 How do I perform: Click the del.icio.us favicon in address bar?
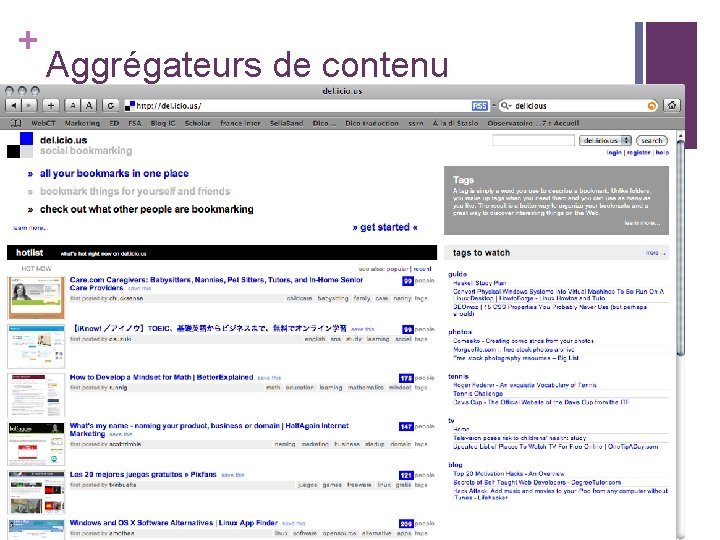tap(130, 106)
